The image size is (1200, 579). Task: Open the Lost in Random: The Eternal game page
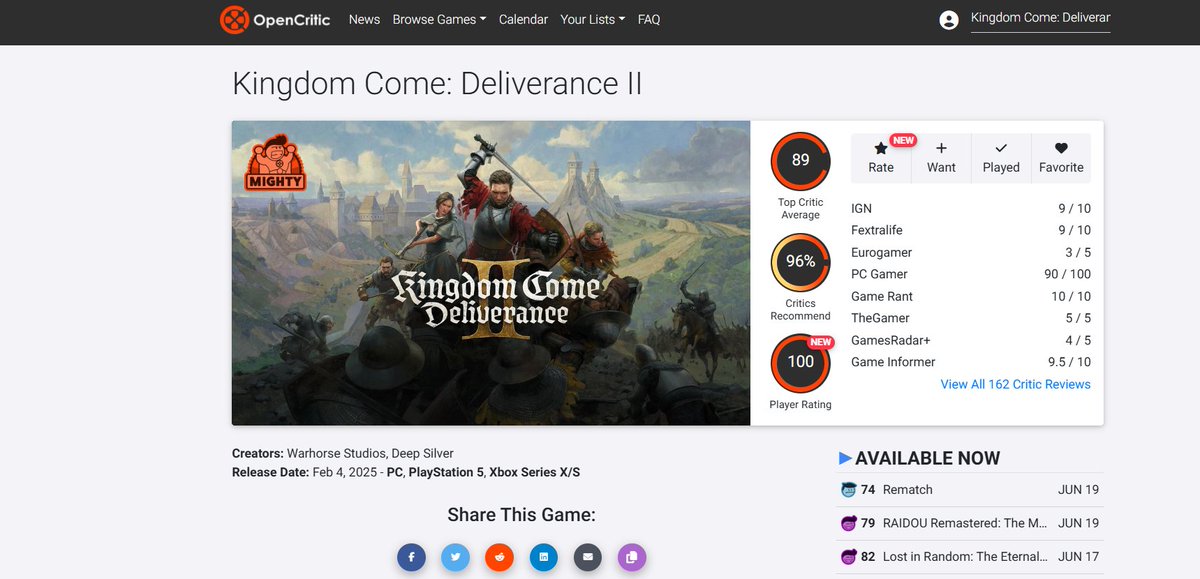coord(965,557)
